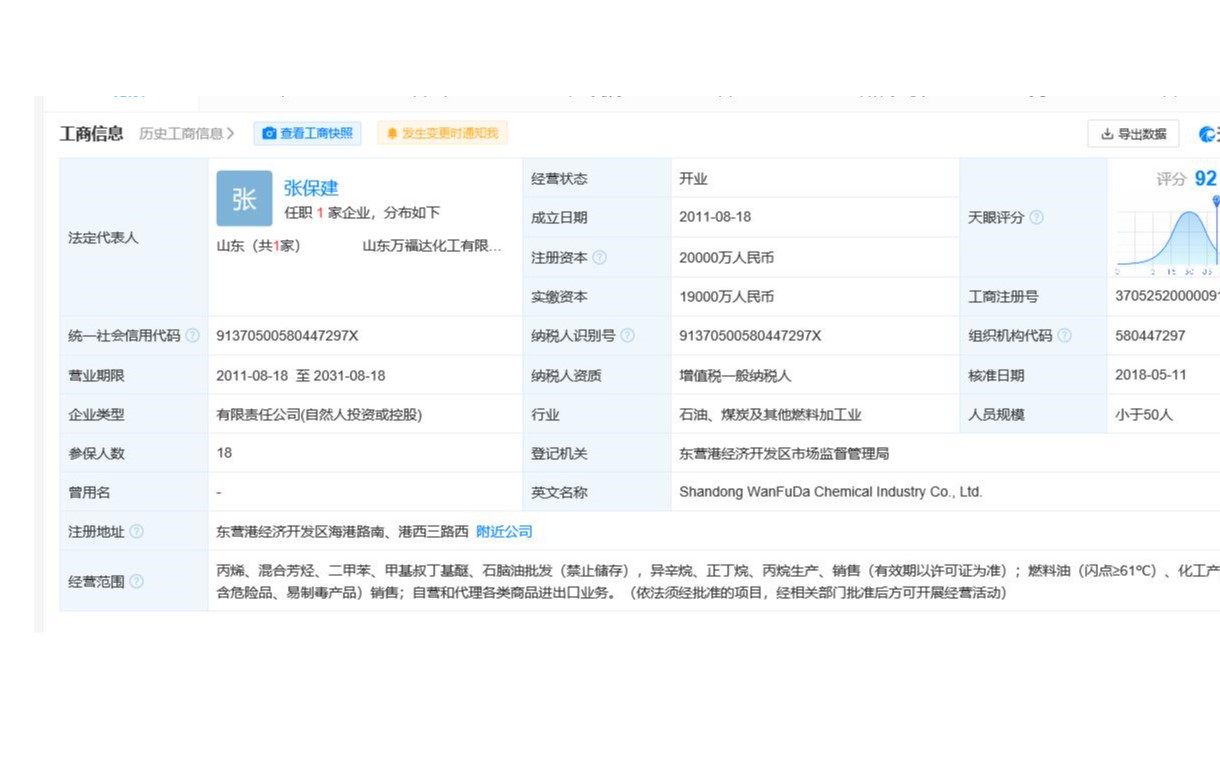The height and width of the screenshot is (762, 1220).
Task: Select company type 有限责任公司(自然人投资或控股)
Action: (x=319, y=415)
